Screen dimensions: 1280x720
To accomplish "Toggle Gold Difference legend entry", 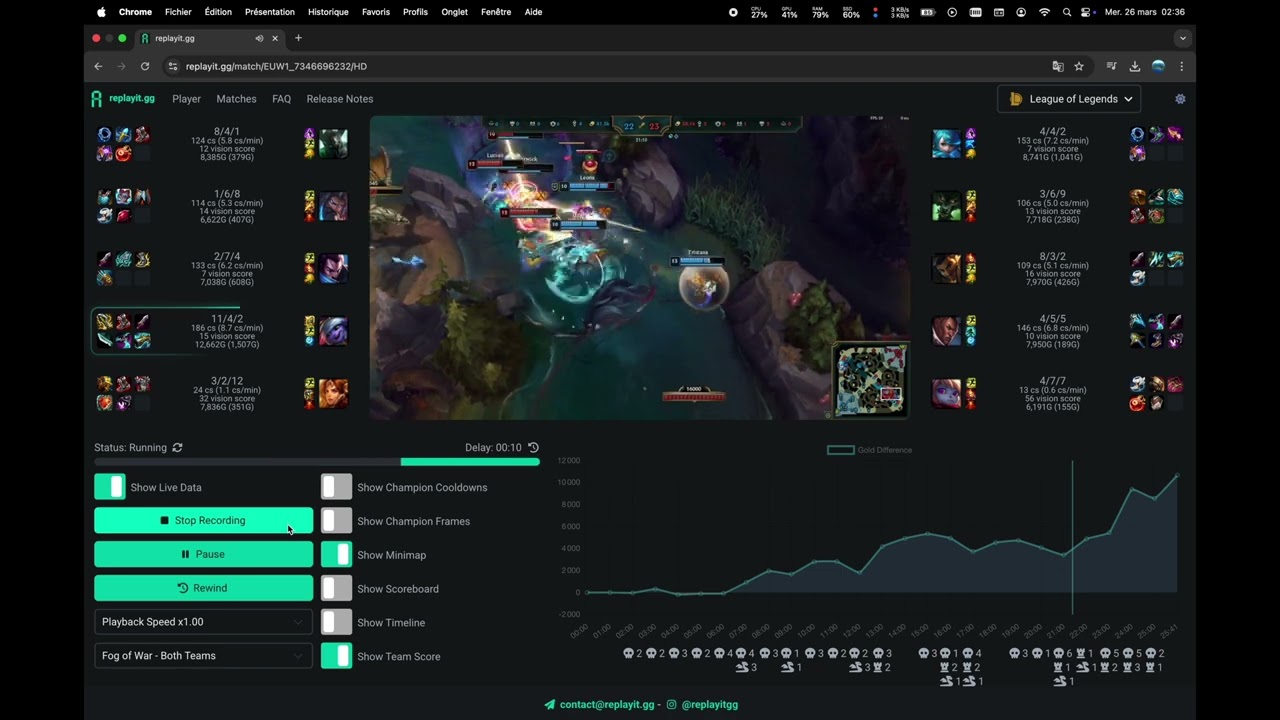I will (x=869, y=450).
